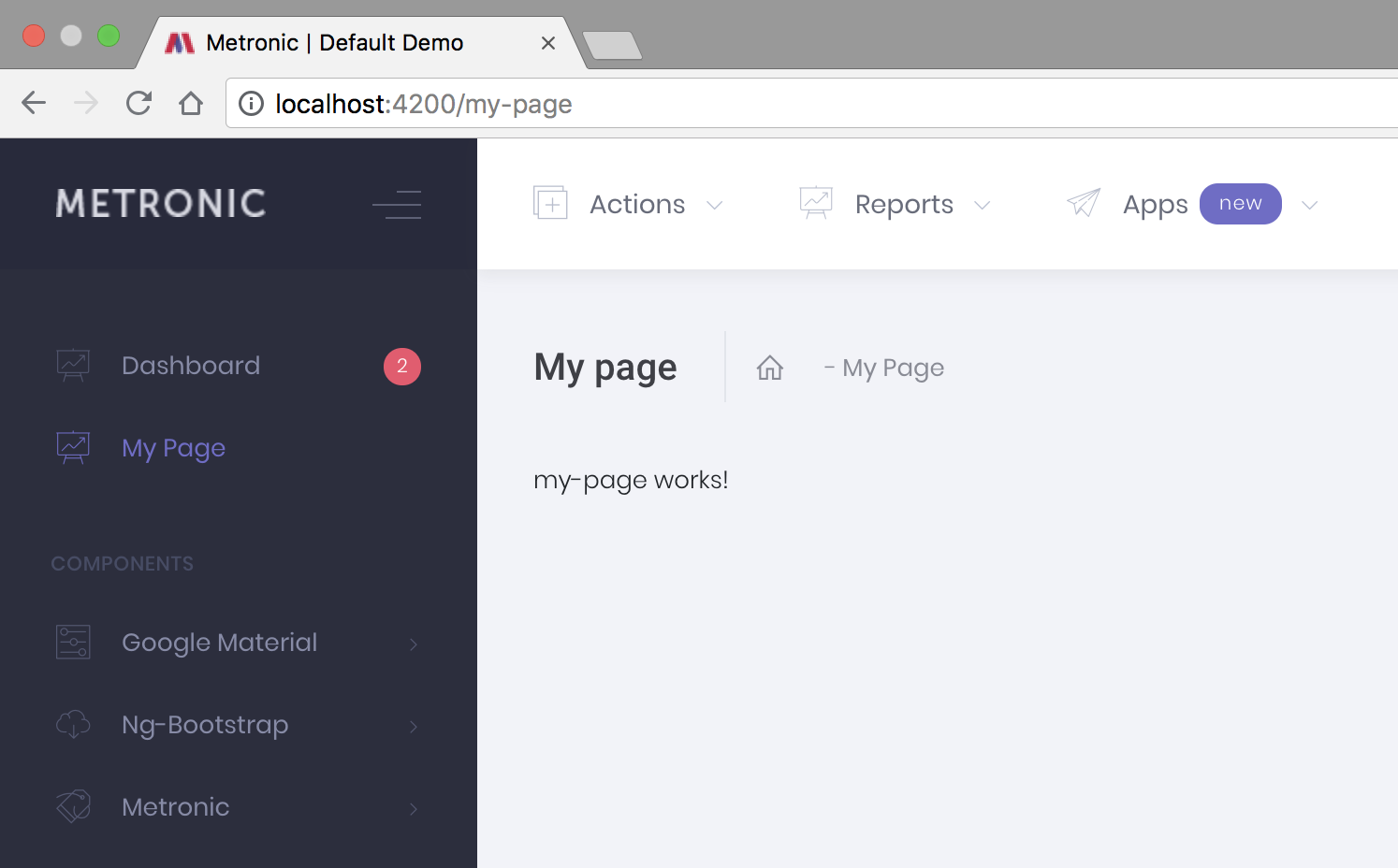This screenshot has width=1398, height=868.
Task: Click the My Page sidebar icon
Action: pos(73,447)
